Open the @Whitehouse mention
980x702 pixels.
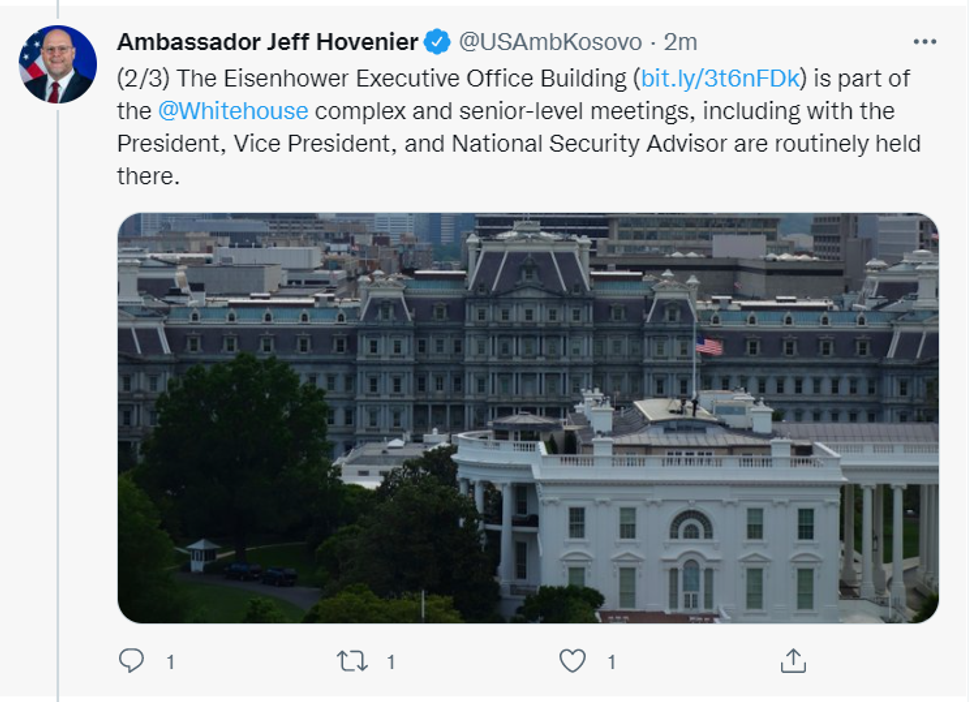click(x=233, y=110)
